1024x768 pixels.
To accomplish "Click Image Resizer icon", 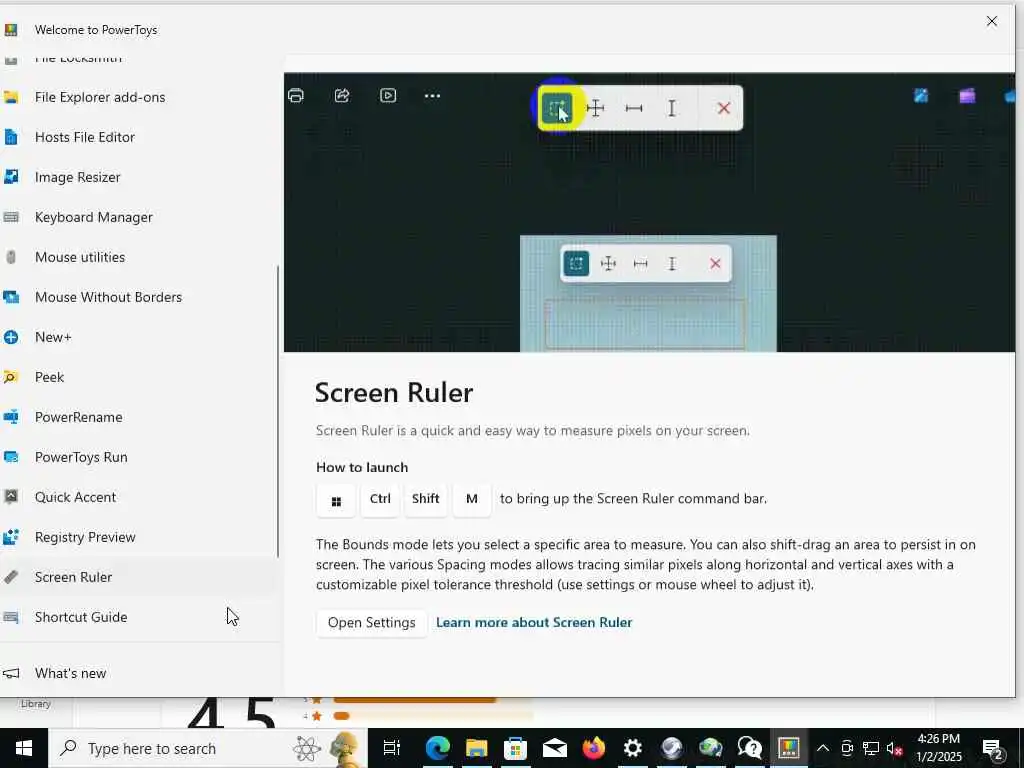I will (x=10, y=177).
